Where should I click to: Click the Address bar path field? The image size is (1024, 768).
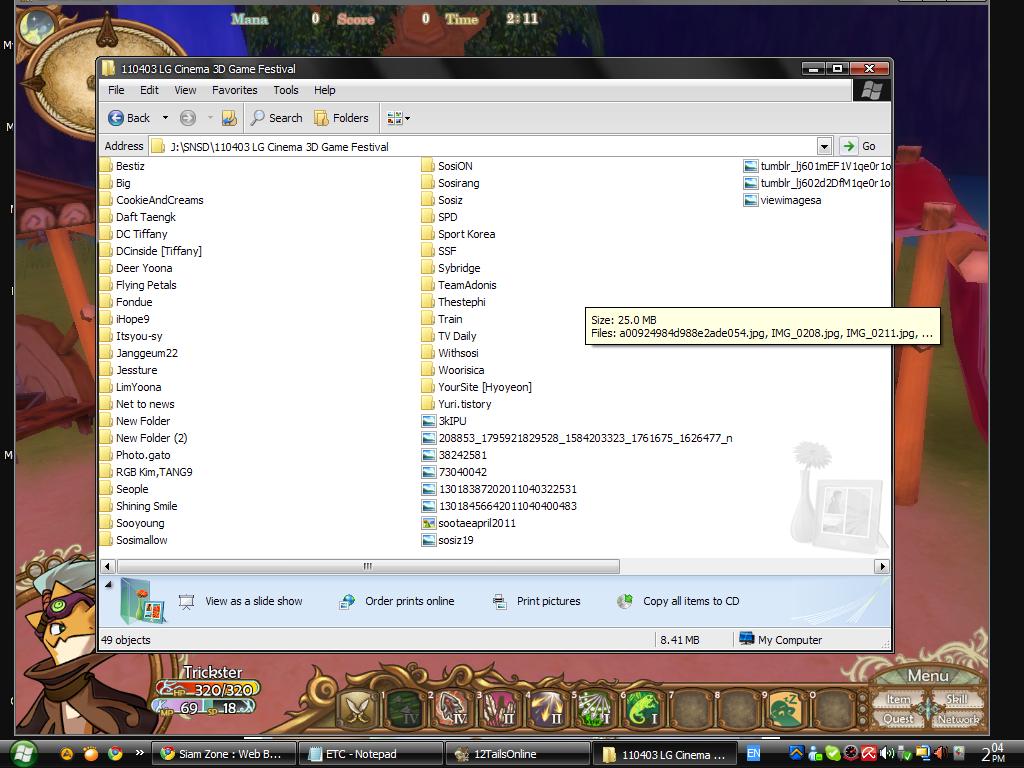[x=483, y=147]
